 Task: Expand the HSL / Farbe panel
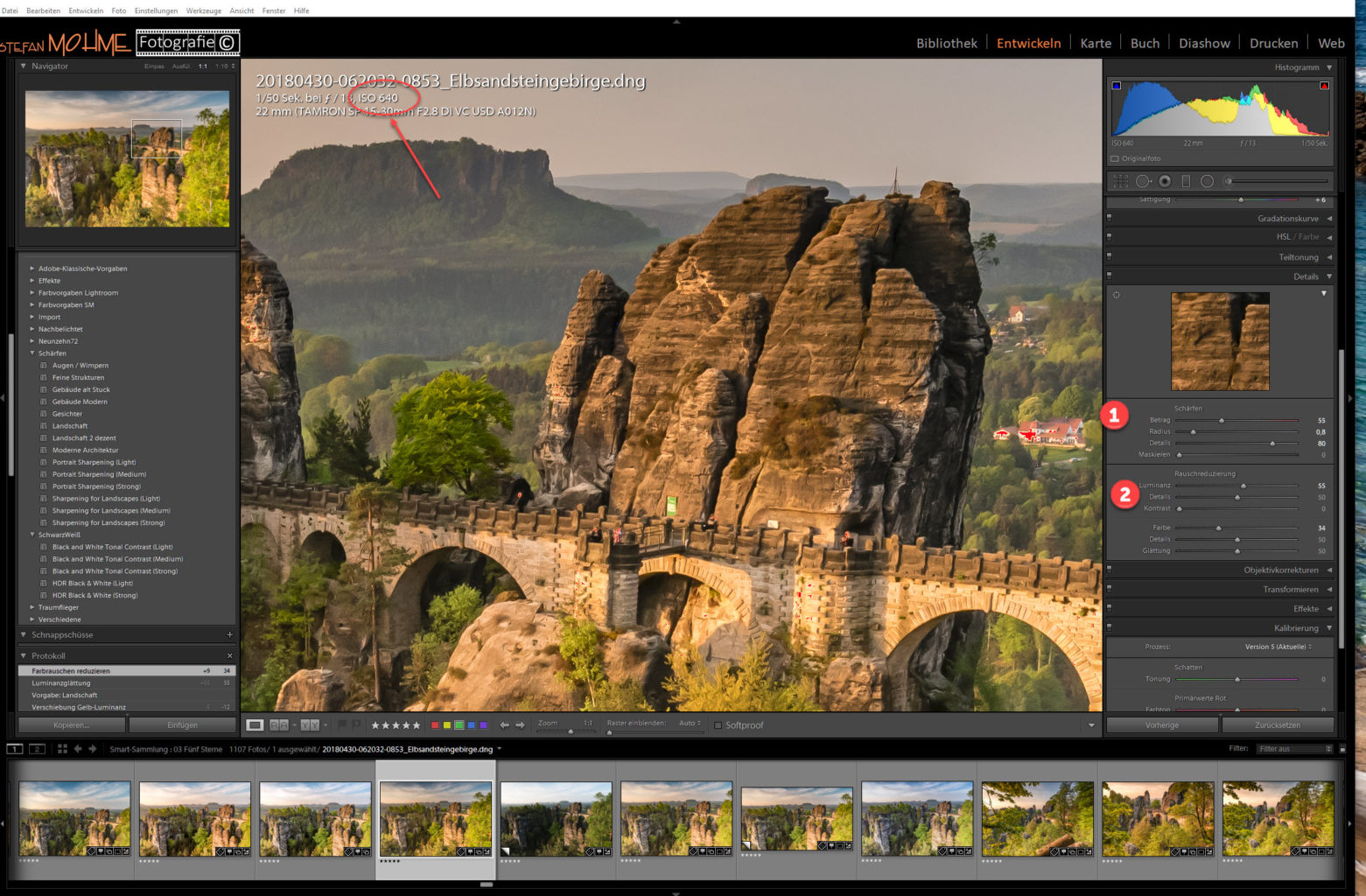click(1329, 237)
